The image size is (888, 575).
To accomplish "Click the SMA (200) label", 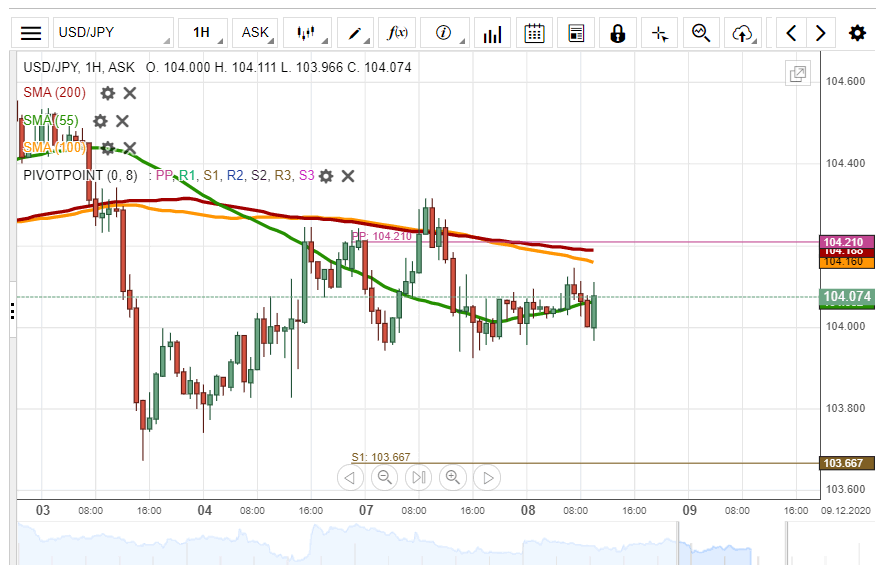I will click(x=54, y=92).
